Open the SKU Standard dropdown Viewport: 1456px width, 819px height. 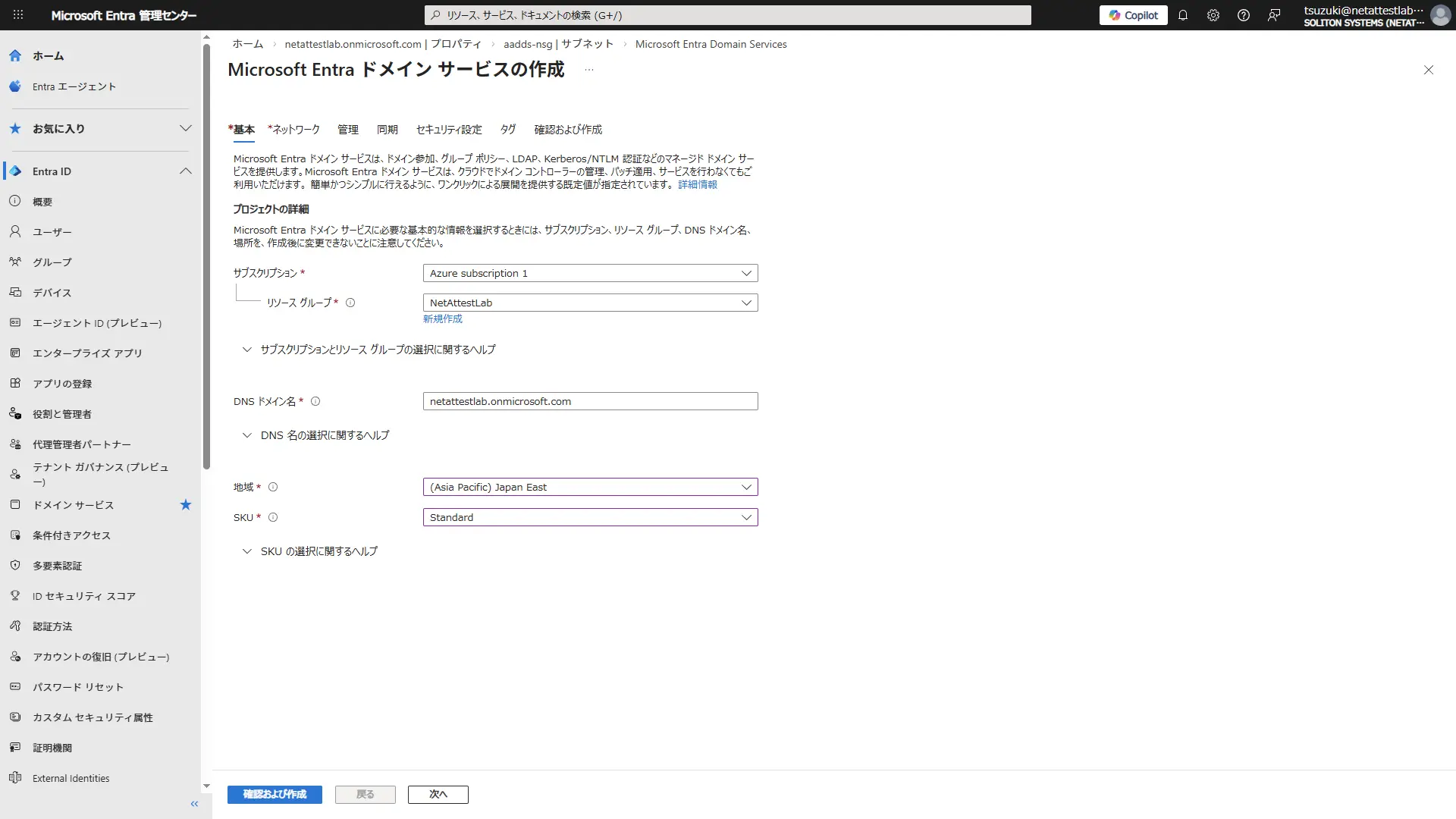[590, 517]
